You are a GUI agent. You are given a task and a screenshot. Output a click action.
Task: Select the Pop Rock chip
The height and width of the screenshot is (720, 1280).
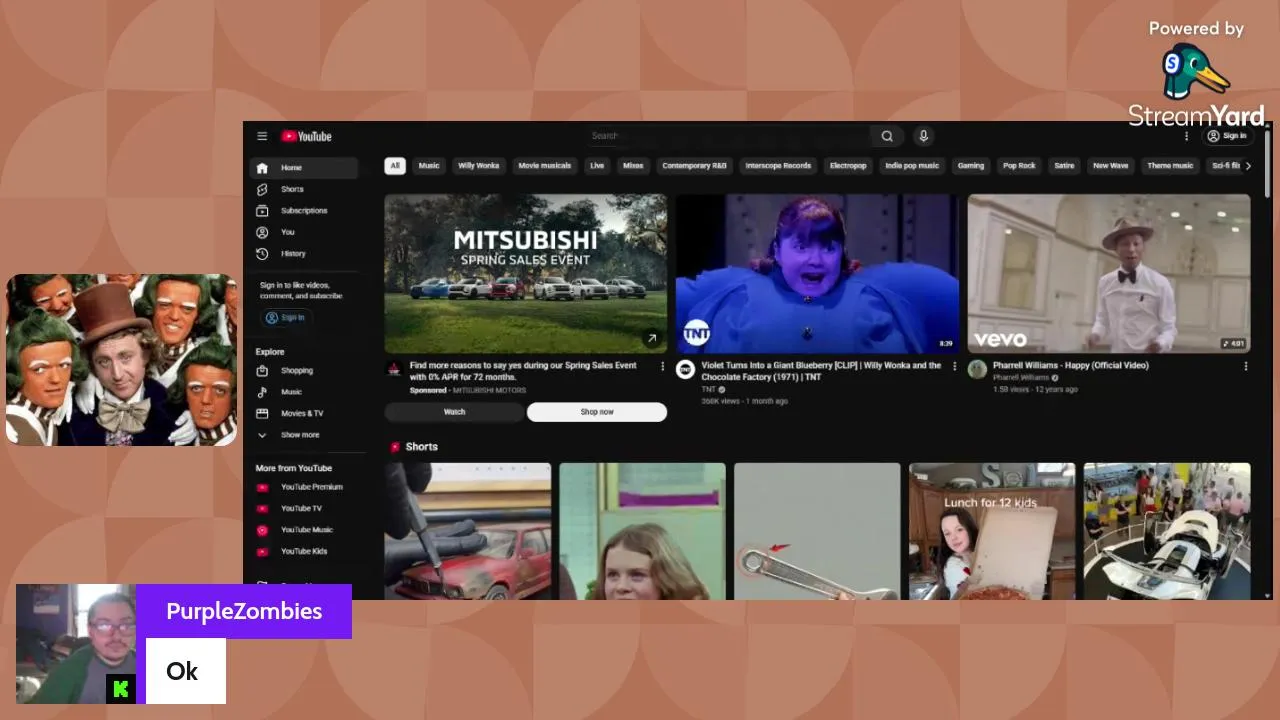click(1019, 166)
